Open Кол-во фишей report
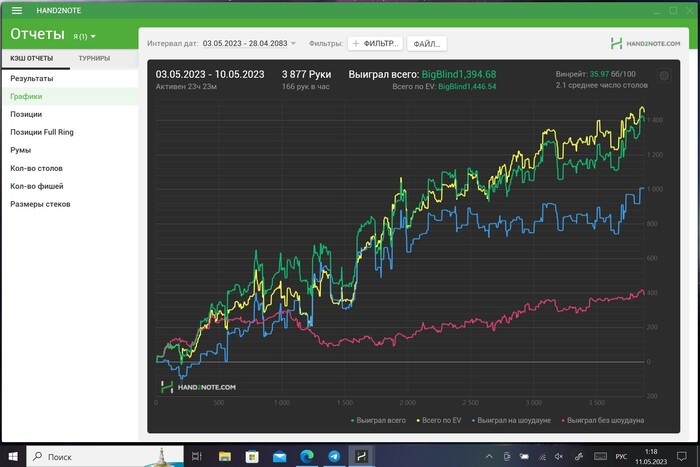 (x=70, y=186)
